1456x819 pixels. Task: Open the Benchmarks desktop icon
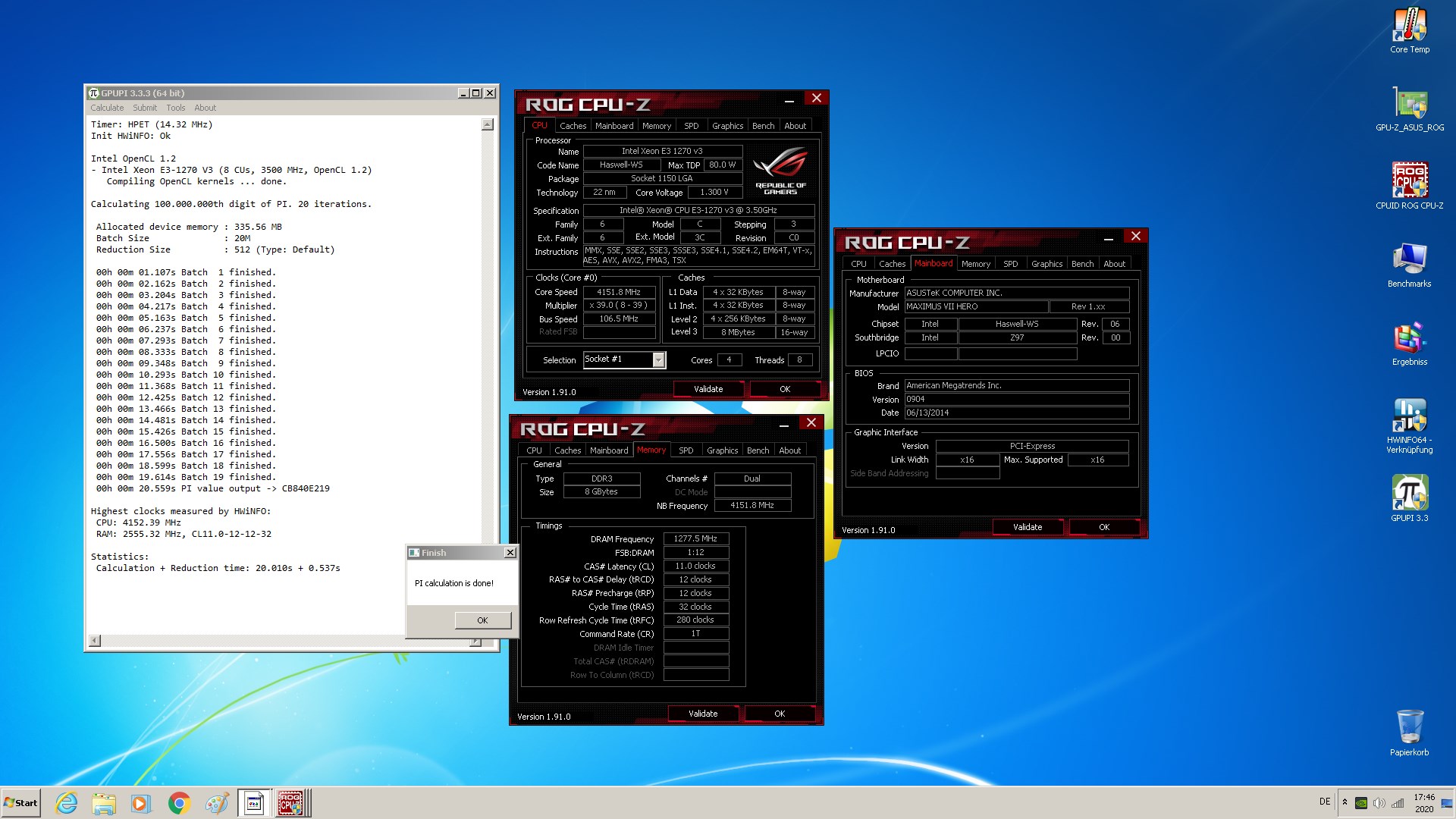click(x=1409, y=265)
